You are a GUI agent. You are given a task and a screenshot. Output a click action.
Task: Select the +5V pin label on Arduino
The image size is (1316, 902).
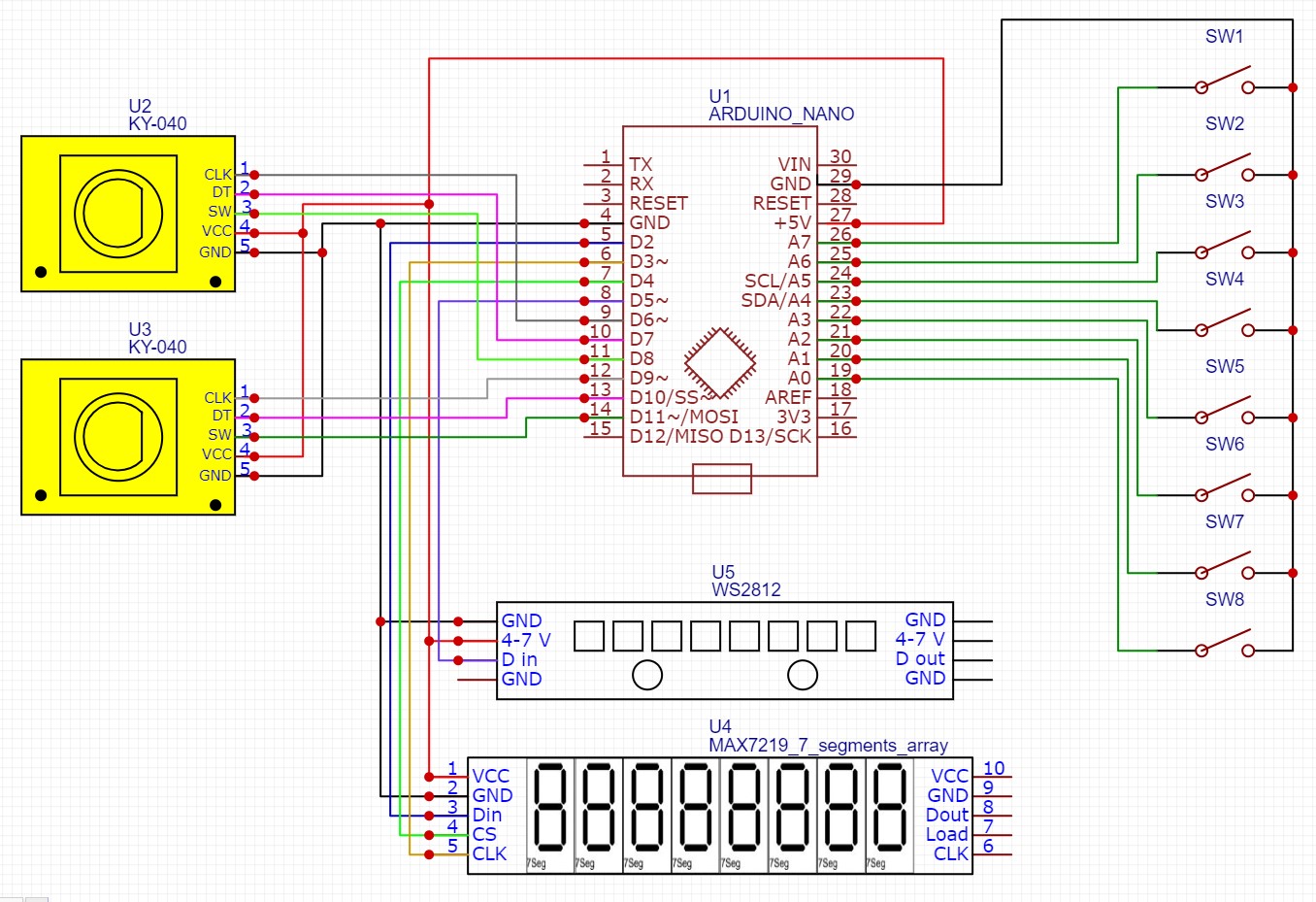[x=792, y=223]
